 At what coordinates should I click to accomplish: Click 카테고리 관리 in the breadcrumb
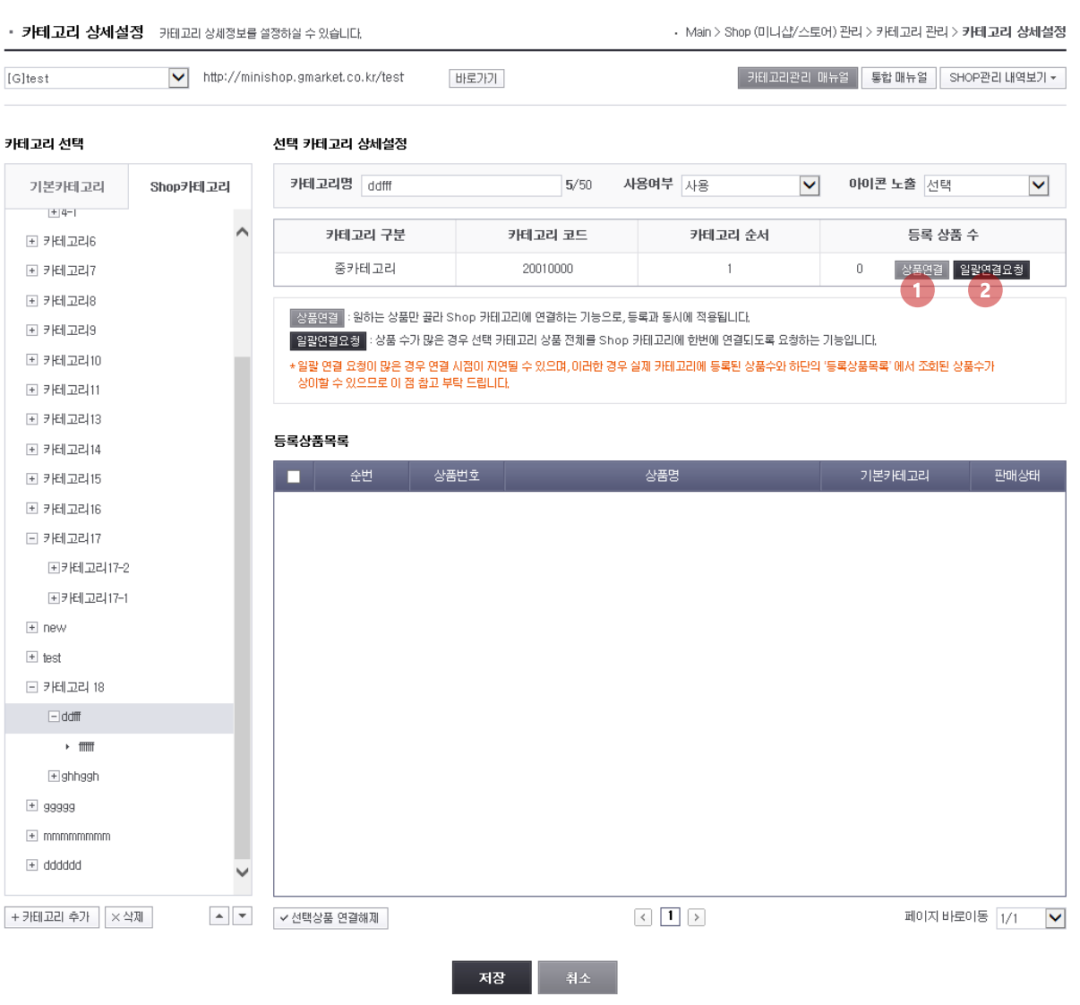tap(912, 32)
